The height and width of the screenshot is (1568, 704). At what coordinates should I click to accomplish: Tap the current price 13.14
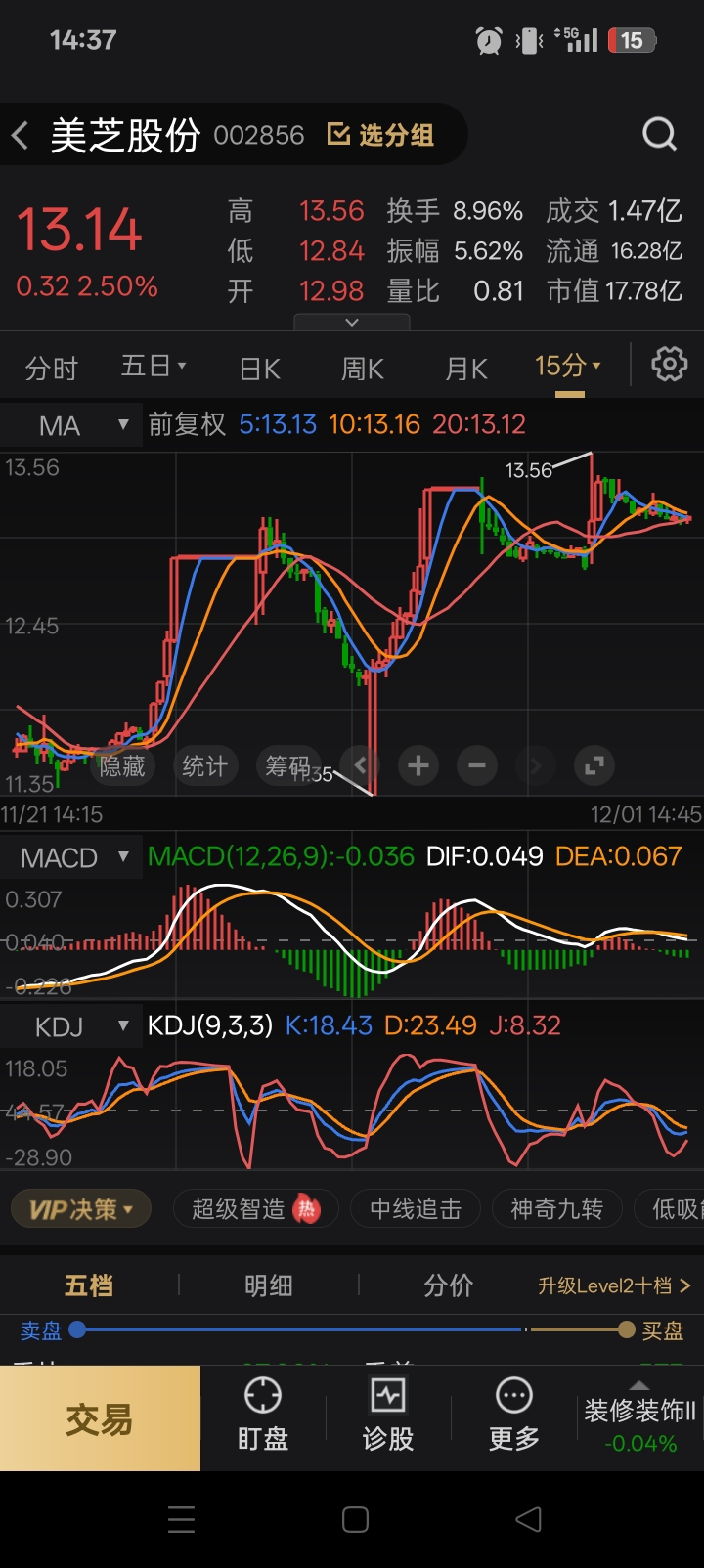tap(79, 230)
